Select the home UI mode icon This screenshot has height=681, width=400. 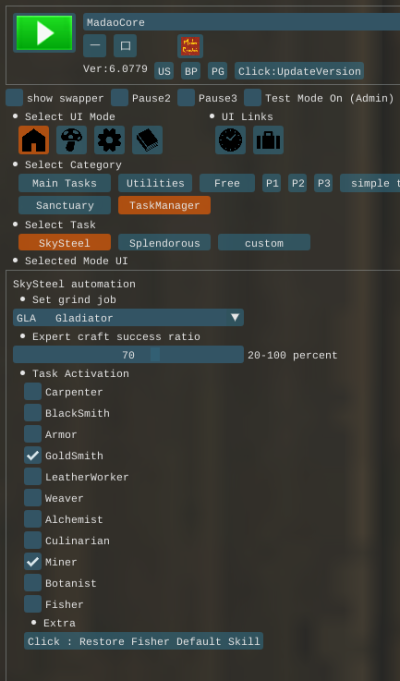click(x=33, y=140)
